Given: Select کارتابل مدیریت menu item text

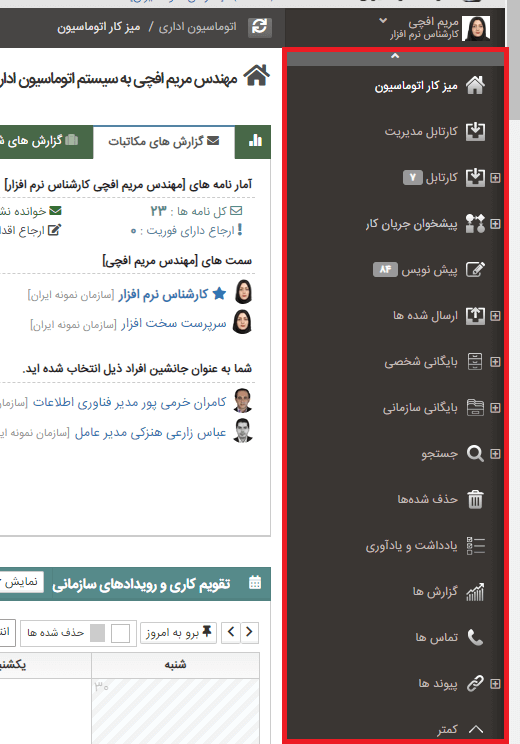Looking at the screenshot, I should [x=421, y=131].
